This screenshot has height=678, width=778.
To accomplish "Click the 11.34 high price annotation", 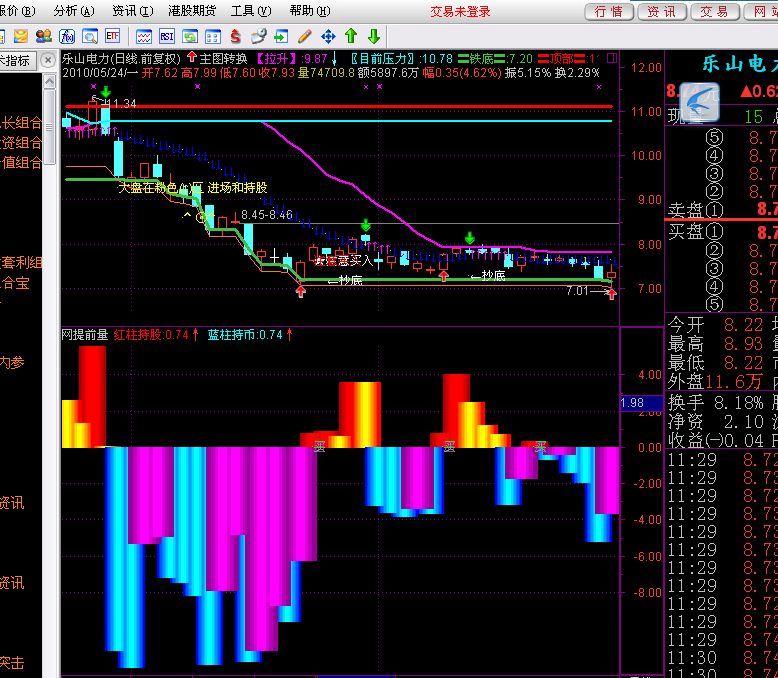I will click(124, 104).
